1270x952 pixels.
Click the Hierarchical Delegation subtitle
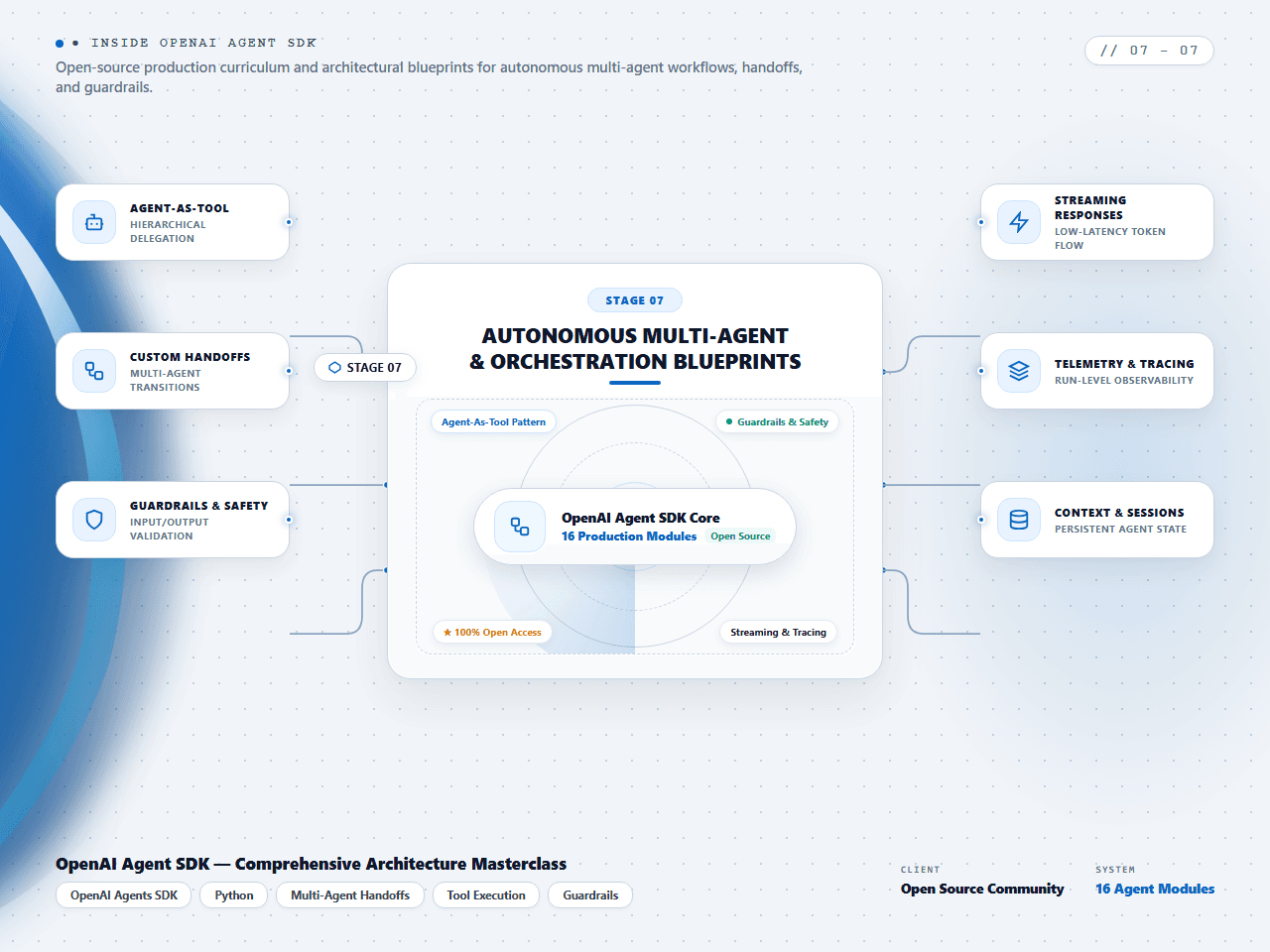(x=168, y=231)
